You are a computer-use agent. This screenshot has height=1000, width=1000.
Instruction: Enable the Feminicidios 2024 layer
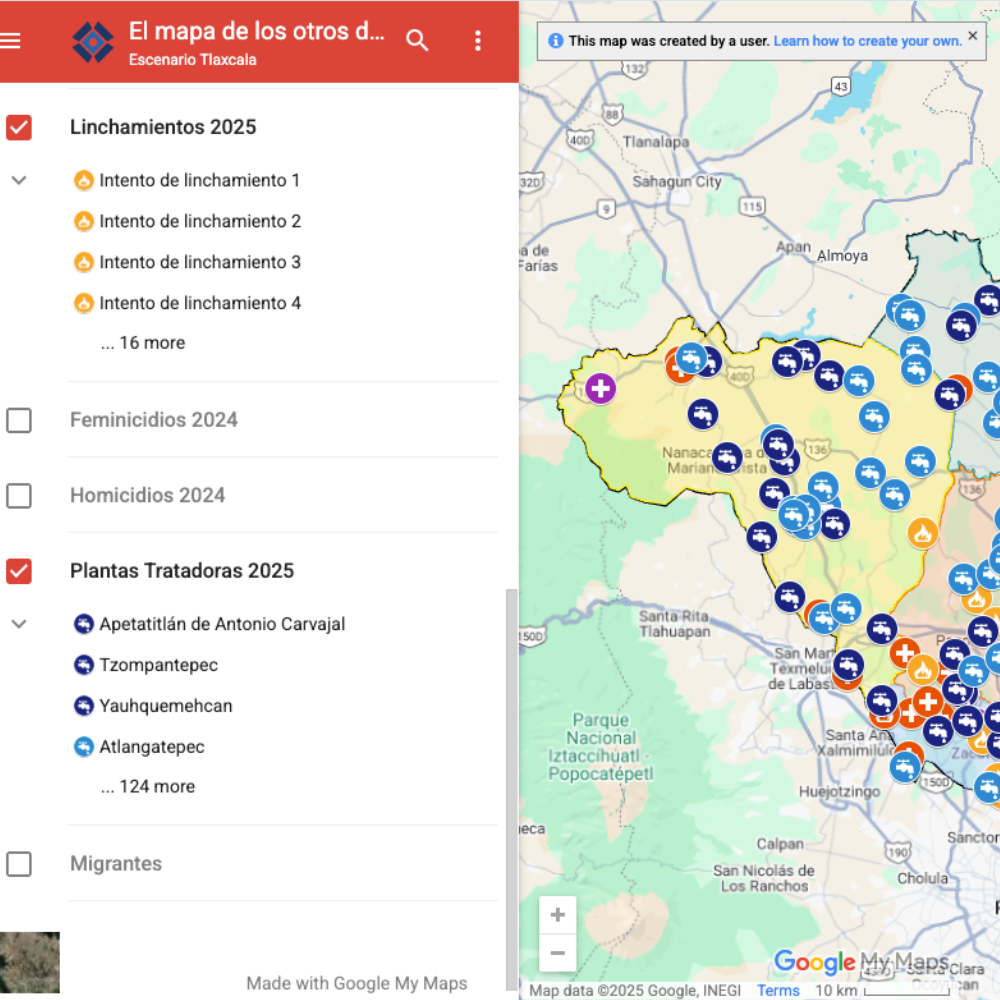point(19,420)
